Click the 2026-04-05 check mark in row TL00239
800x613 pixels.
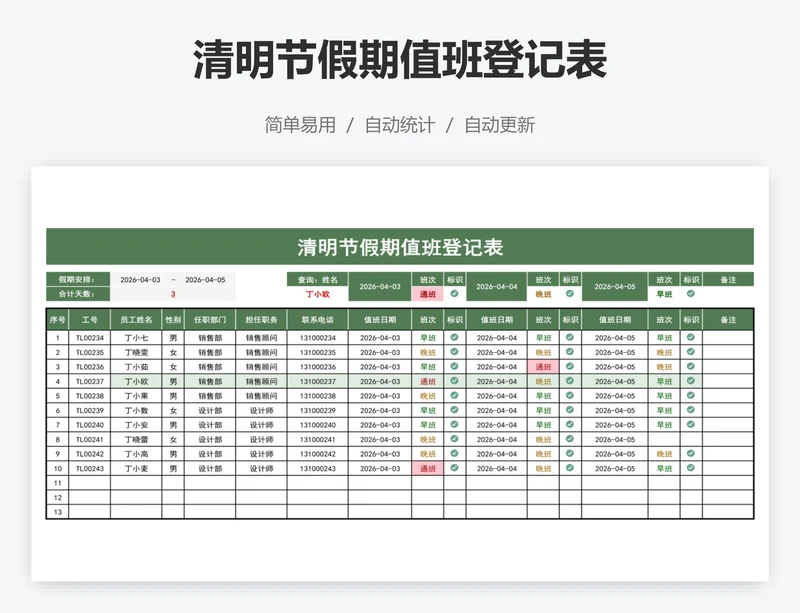pos(690,410)
